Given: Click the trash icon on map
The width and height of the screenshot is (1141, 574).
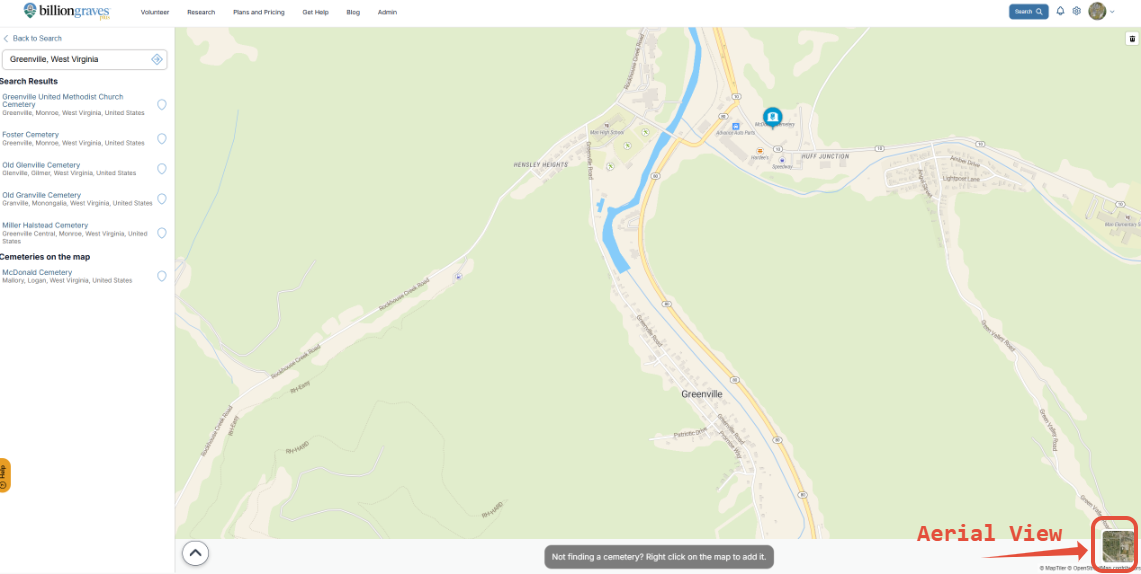Looking at the screenshot, I should tap(1132, 39).
